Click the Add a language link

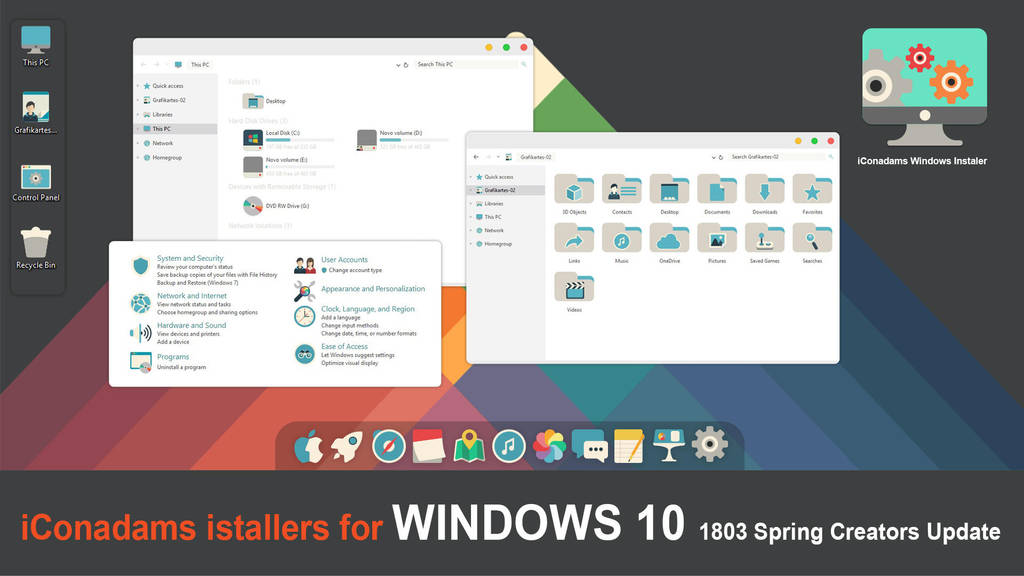[340, 317]
